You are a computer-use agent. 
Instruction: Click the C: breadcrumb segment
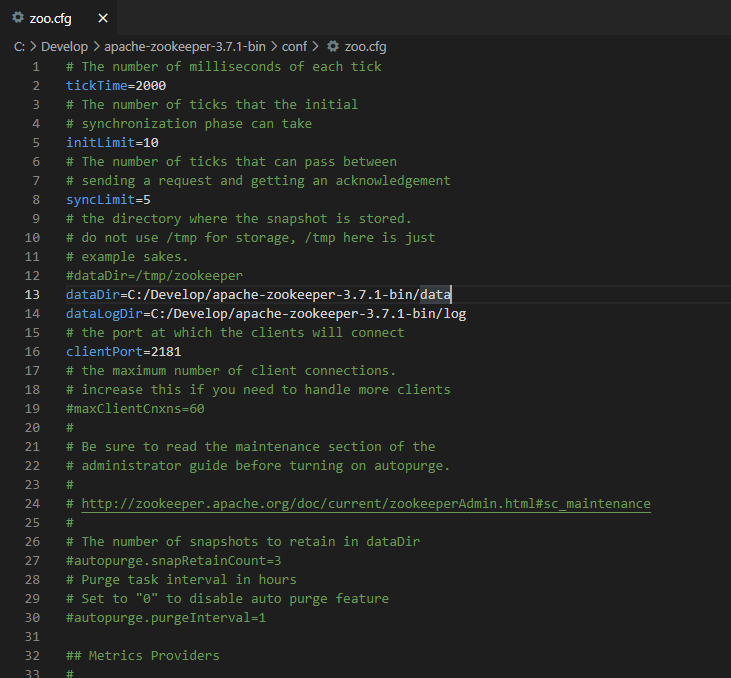[x=19, y=47]
